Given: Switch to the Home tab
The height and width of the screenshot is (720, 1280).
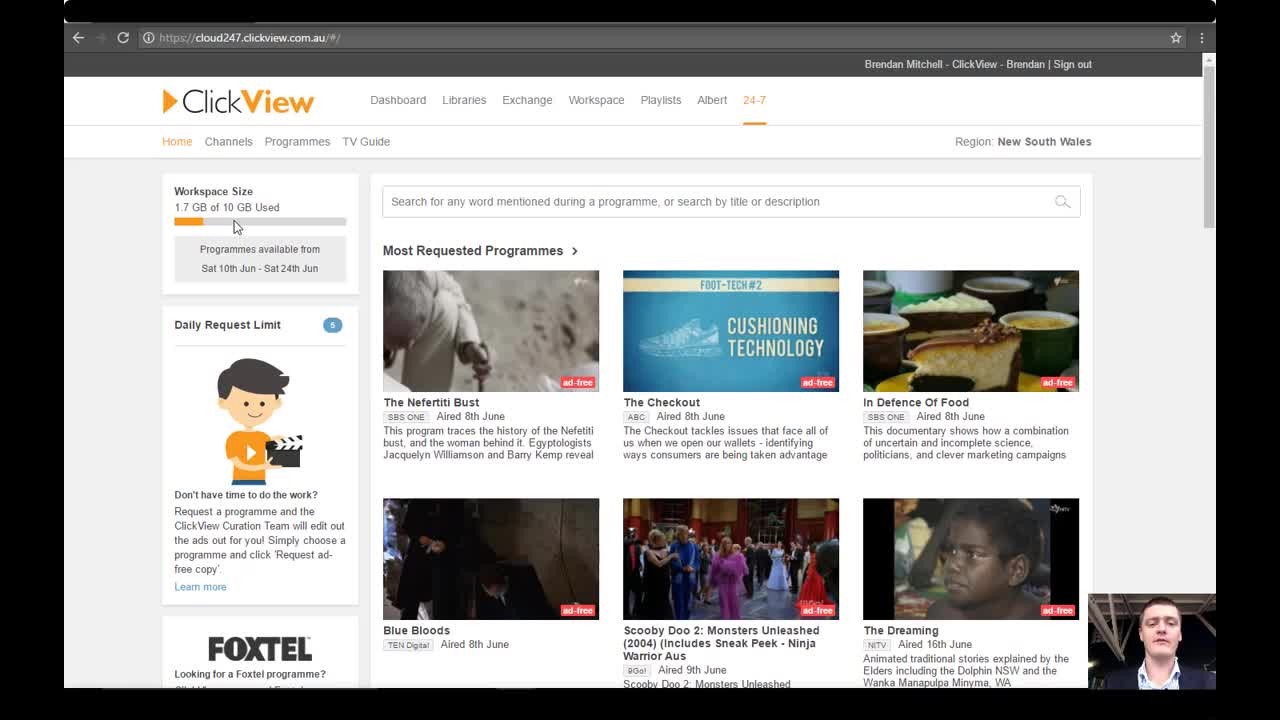Looking at the screenshot, I should coord(177,141).
